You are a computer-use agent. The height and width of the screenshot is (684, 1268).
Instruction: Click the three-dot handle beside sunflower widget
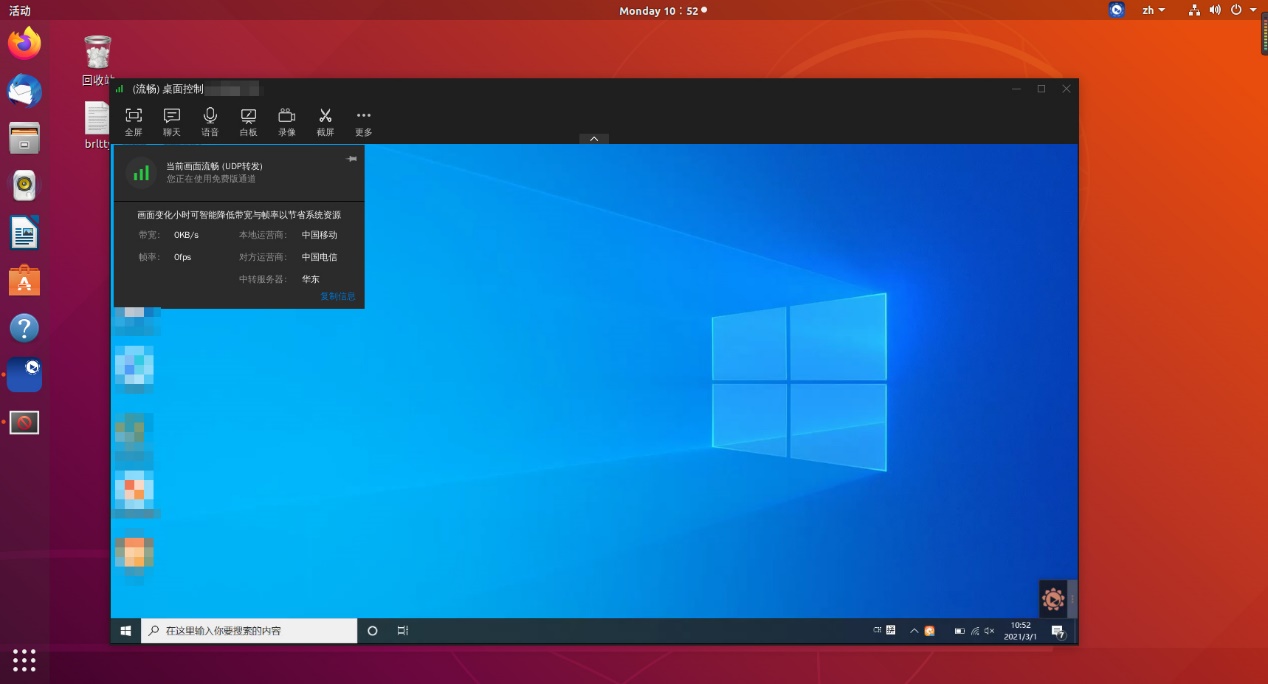click(1072, 599)
